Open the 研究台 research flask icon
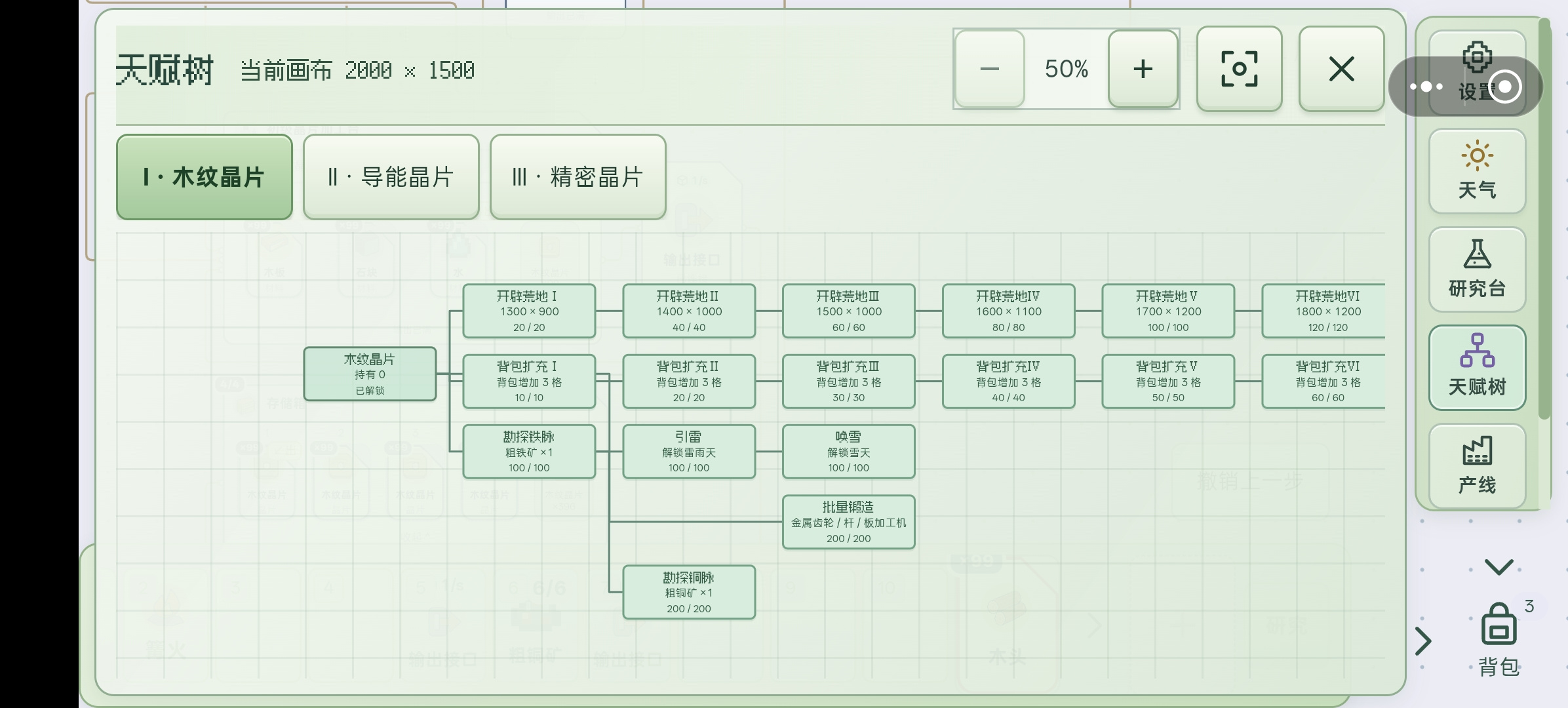1568x708 pixels. (1477, 269)
